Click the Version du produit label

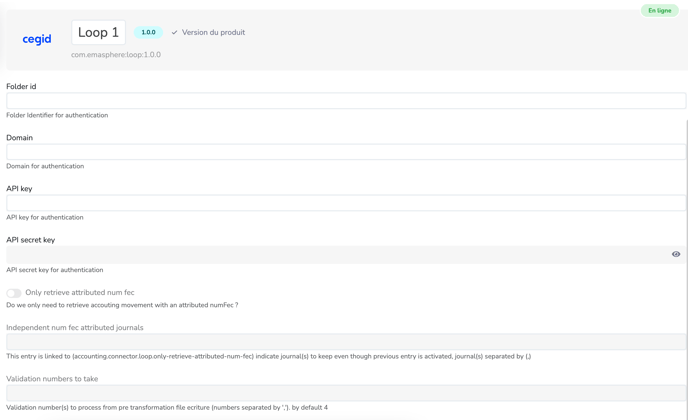[213, 32]
